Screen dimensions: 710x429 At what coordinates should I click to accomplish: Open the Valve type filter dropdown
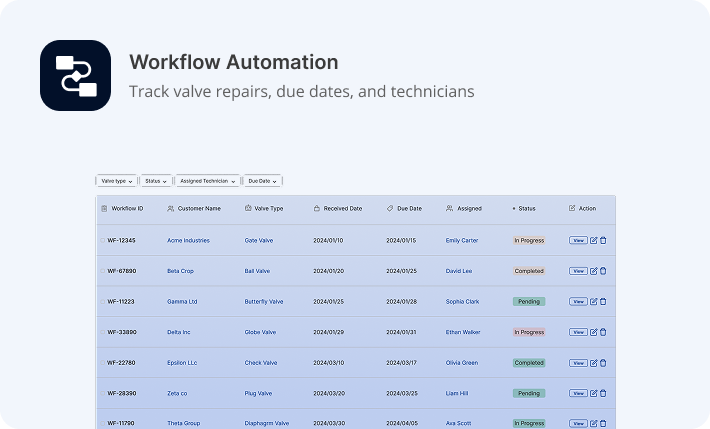116,181
